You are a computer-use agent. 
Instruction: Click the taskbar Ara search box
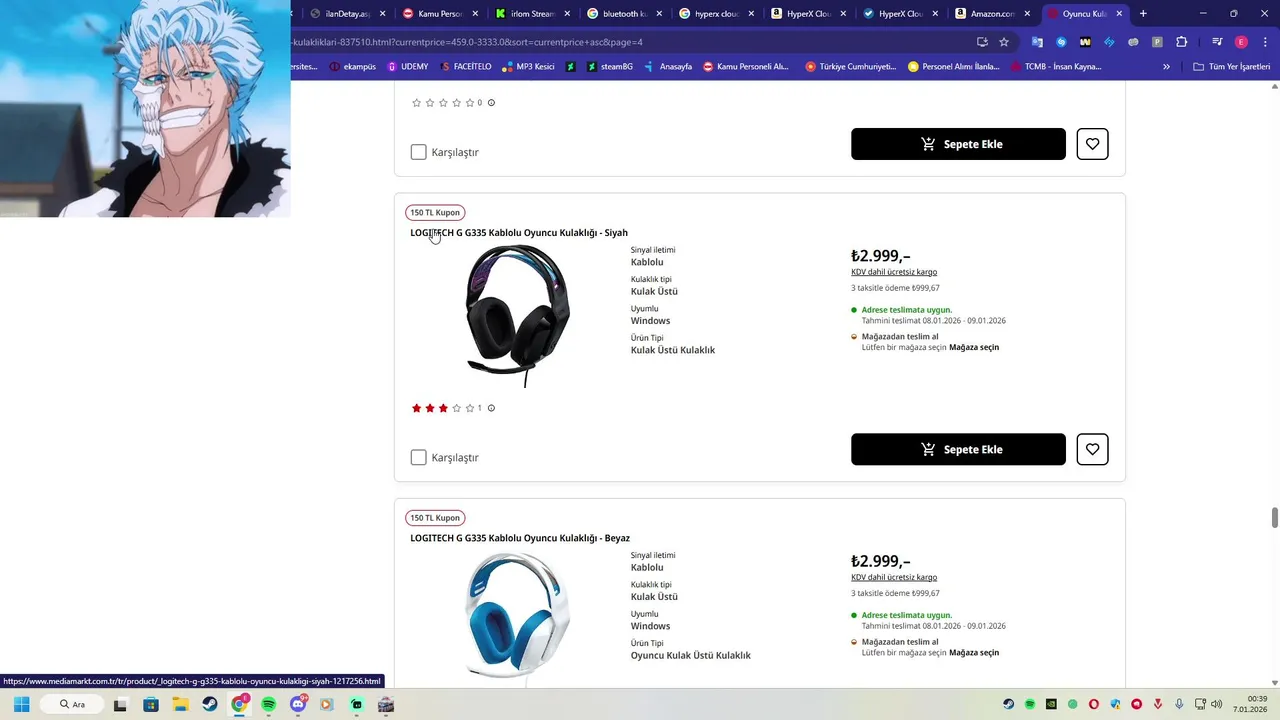click(74, 704)
